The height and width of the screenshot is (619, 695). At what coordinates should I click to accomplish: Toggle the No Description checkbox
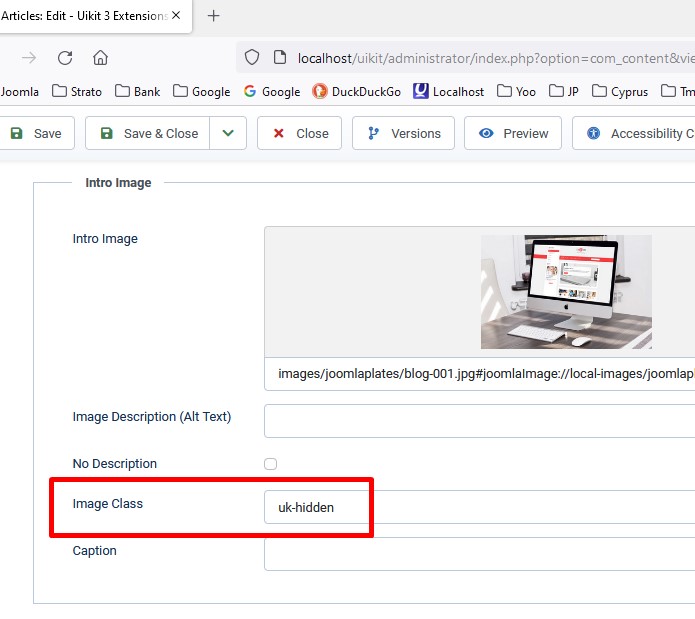pyautogui.click(x=270, y=464)
